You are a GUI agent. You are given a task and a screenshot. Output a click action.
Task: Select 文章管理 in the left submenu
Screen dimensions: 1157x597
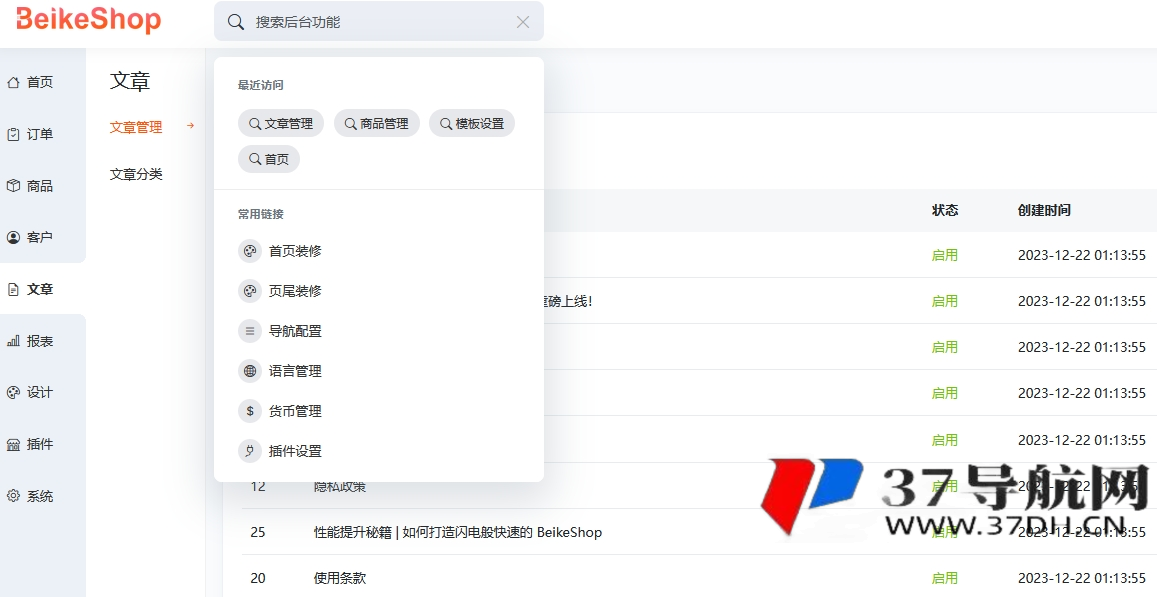tap(135, 127)
